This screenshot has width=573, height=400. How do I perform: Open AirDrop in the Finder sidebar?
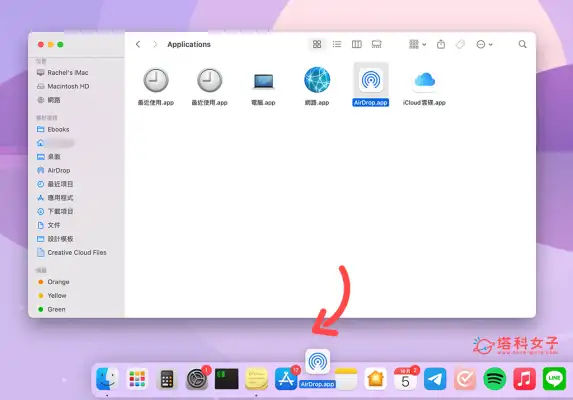[53, 170]
